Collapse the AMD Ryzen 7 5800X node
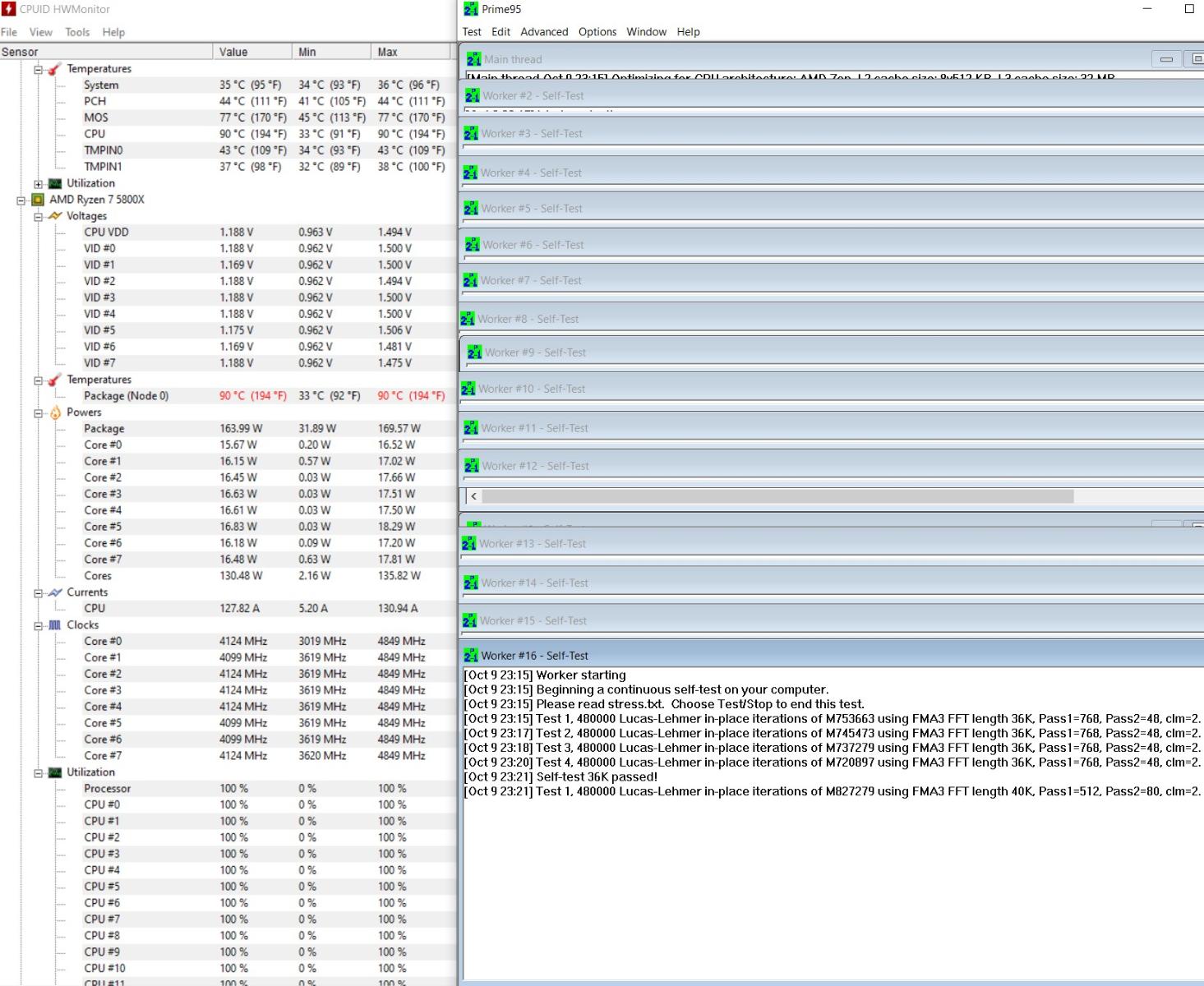 point(21,200)
